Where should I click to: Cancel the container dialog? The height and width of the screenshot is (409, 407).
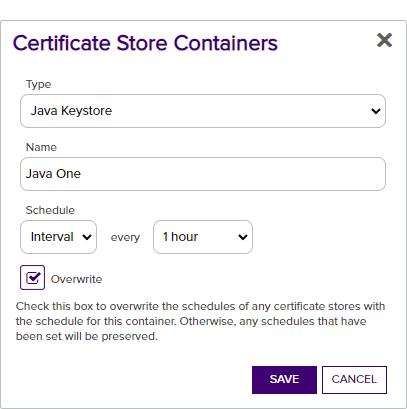tap(354, 380)
